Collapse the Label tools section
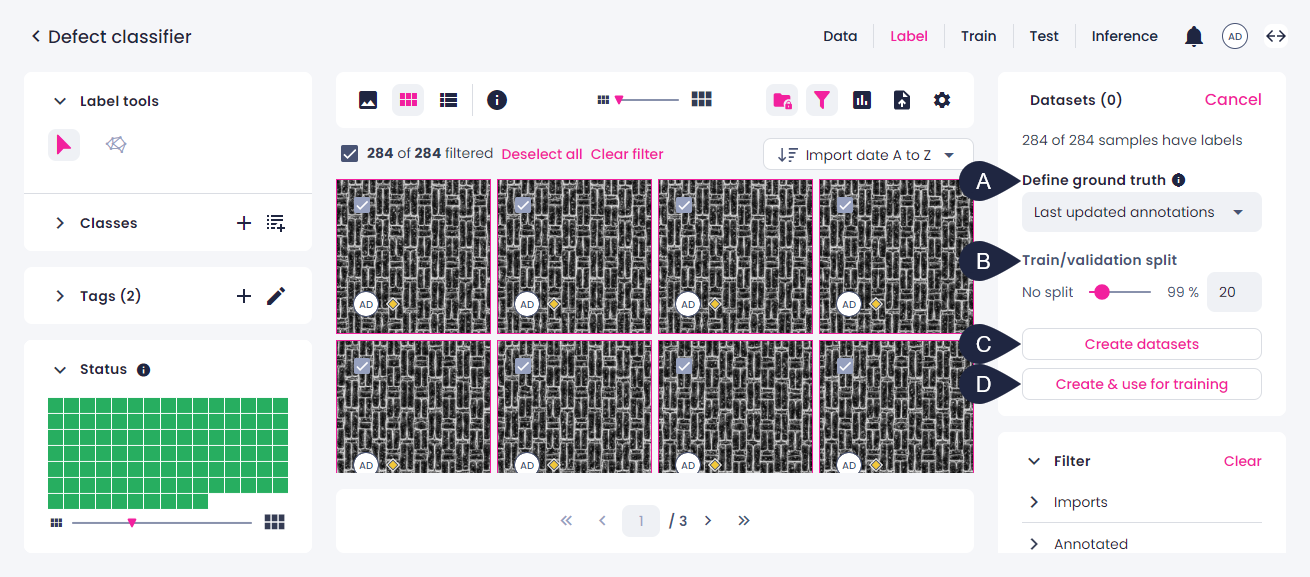 point(60,101)
